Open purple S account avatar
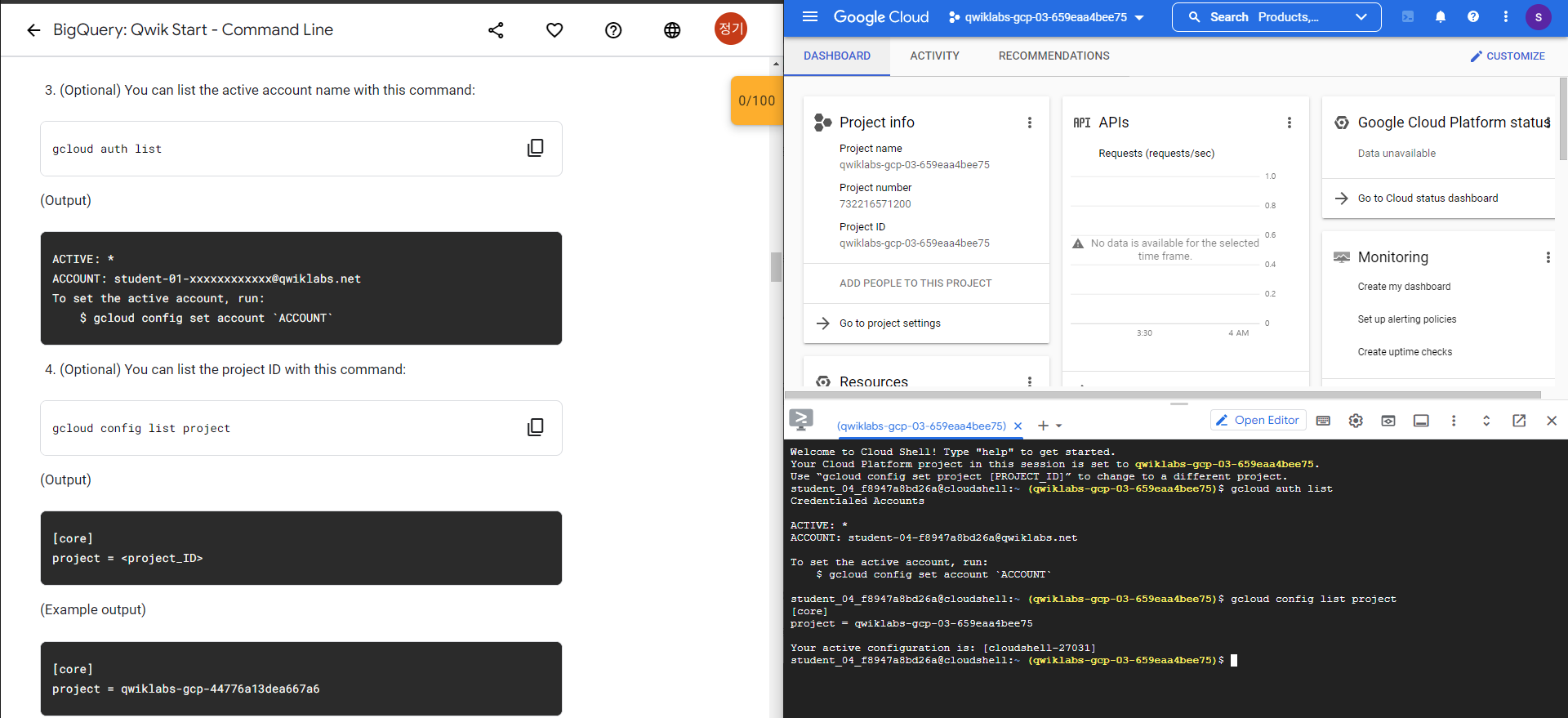This screenshot has height=718, width=1568. tap(1539, 16)
